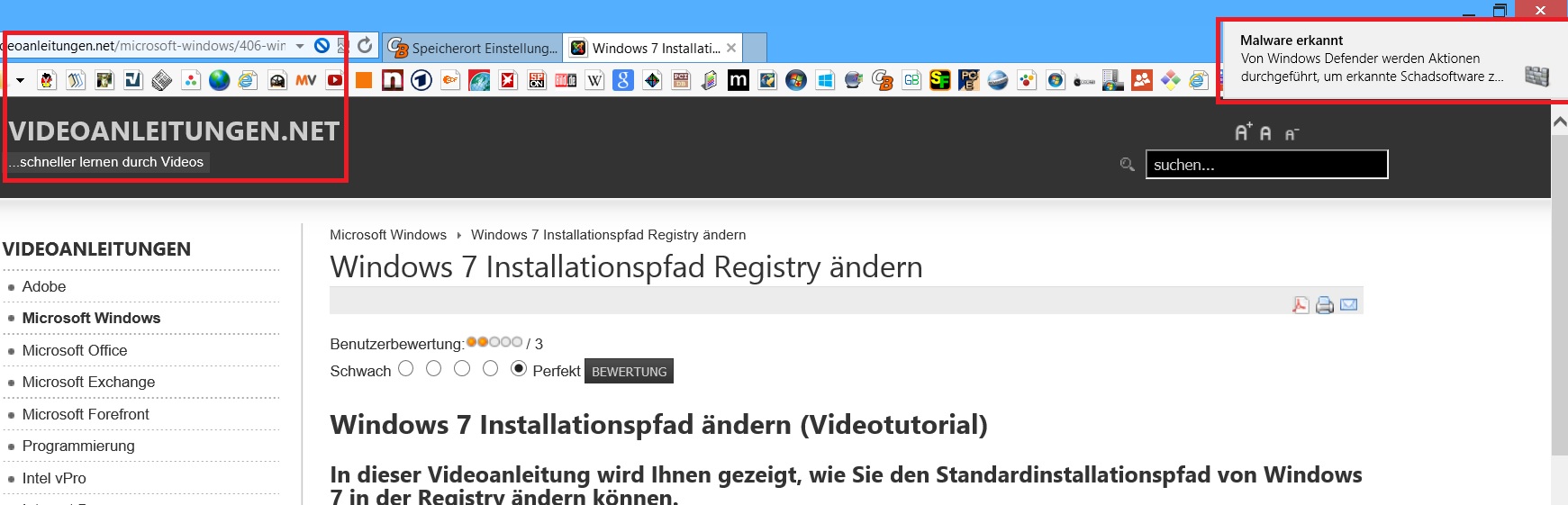Click the n-tv favorite icon
The width and height of the screenshot is (1568, 505).
(393, 80)
